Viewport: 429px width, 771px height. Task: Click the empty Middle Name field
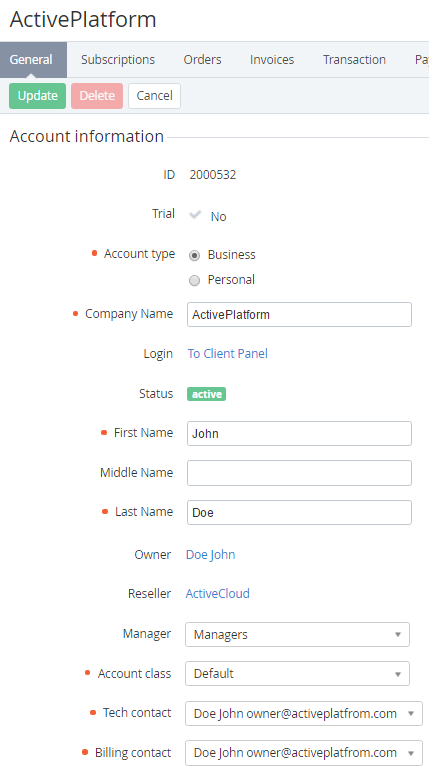tap(299, 473)
